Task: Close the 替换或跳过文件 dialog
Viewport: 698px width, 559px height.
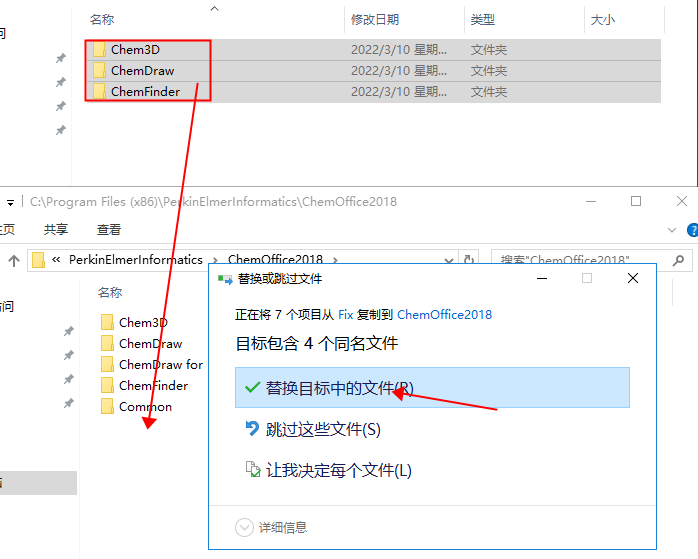Action: click(x=633, y=279)
